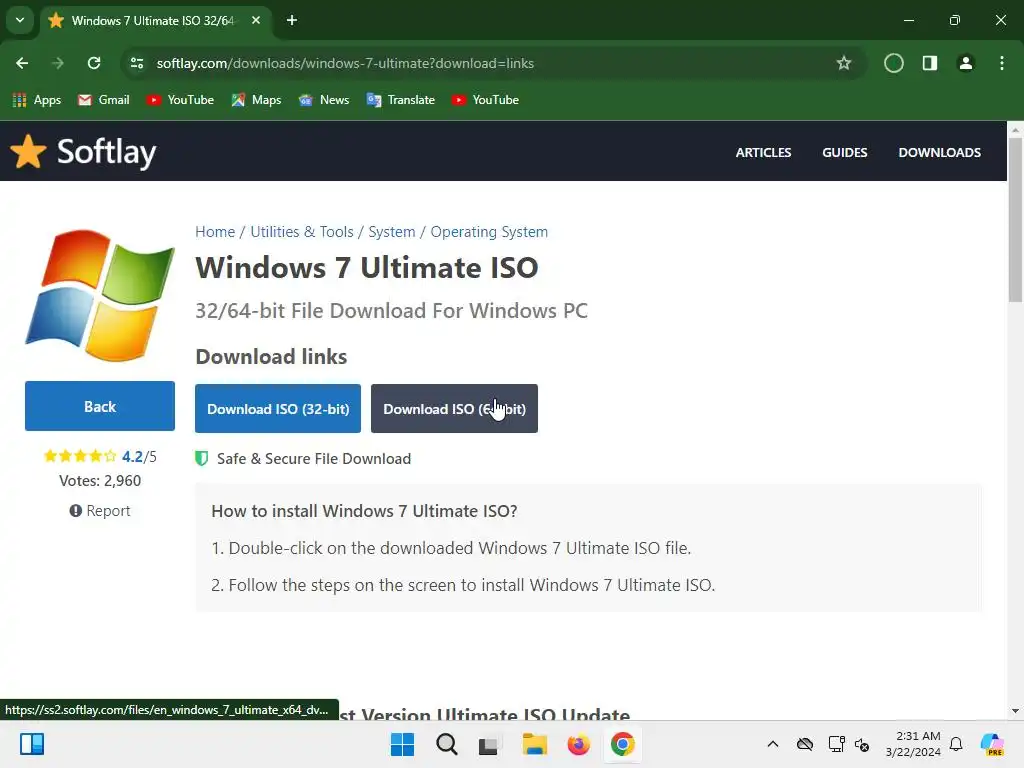Open File Explorer from taskbar
The image size is (1024, 768).
pyautogui.click(x=535, y=744)
